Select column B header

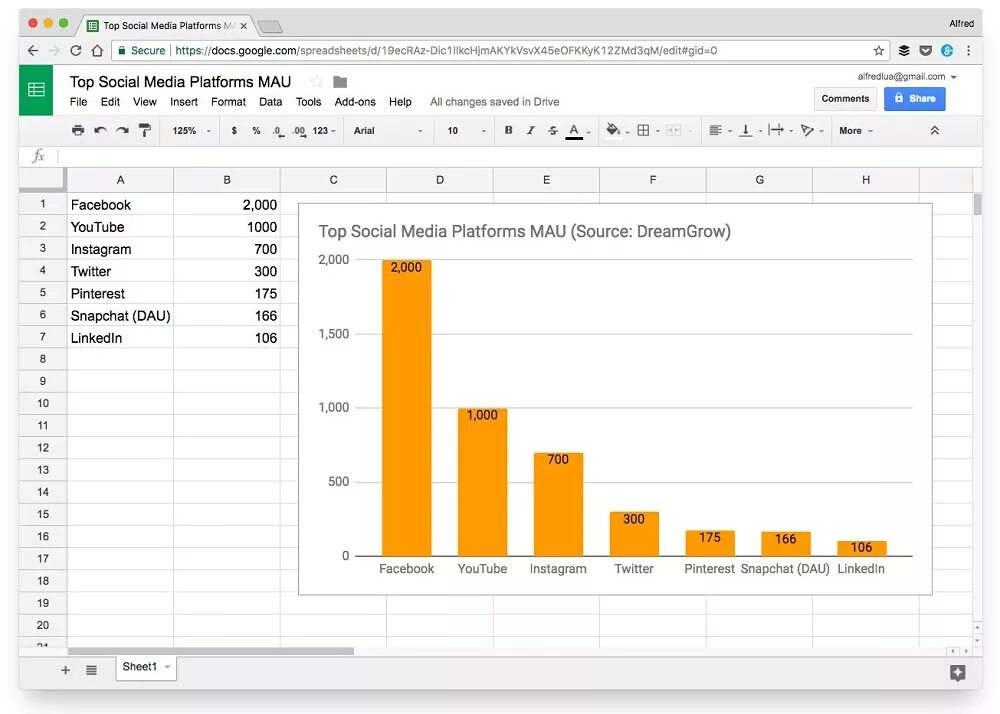[x=226, y=180]
